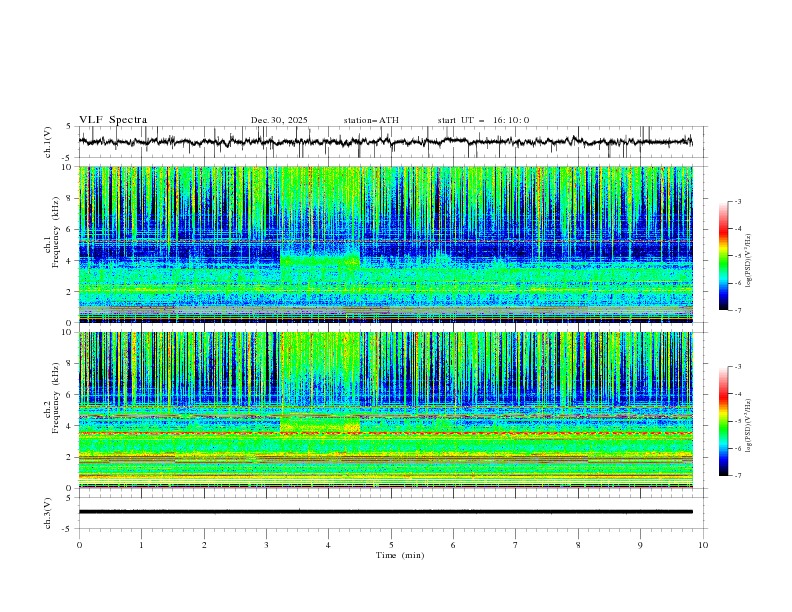Click the ch.3(V) flat waveform trace

[385, 512]
